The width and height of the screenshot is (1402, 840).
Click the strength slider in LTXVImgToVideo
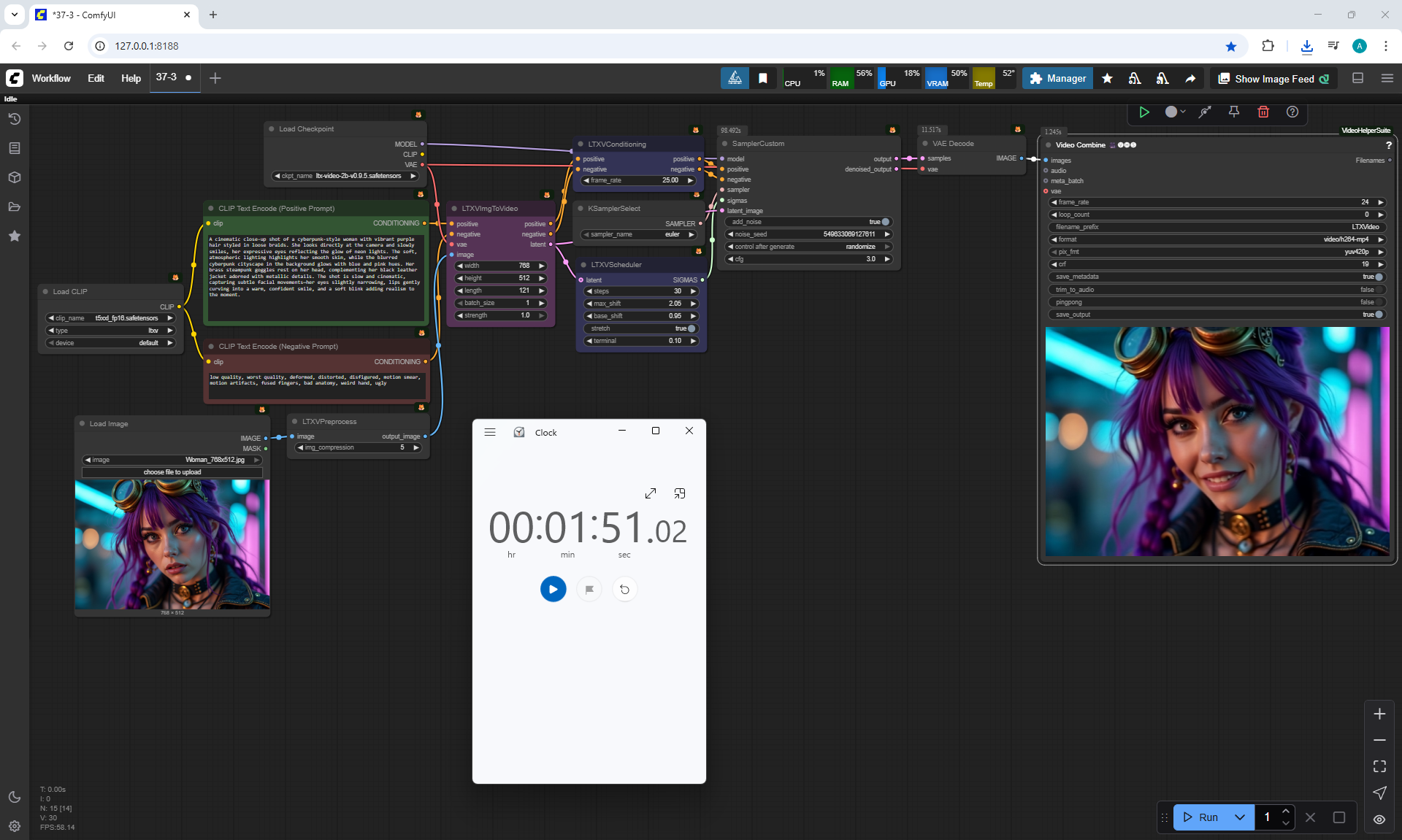click(x=501, y=315)
